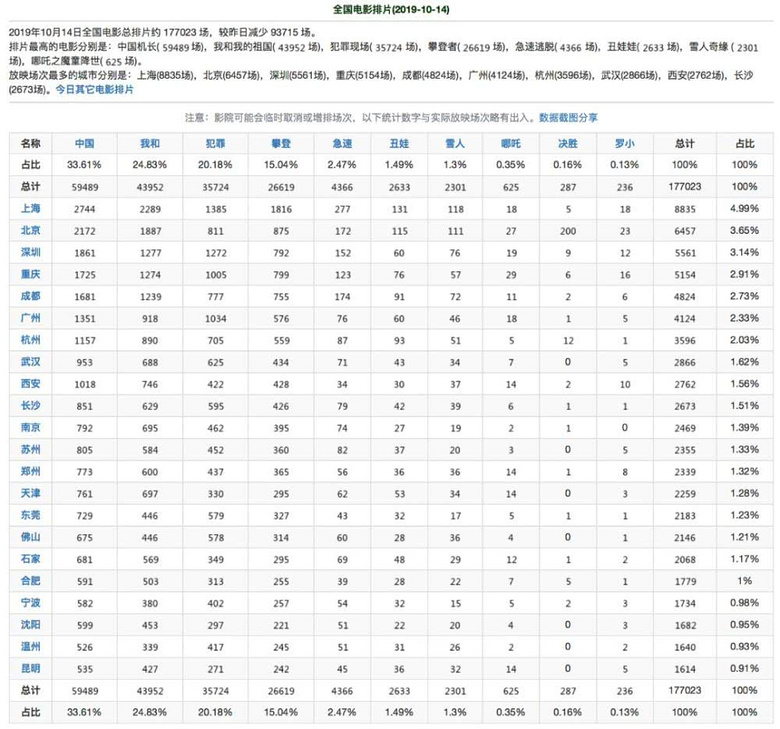Click the 3596 total for 杭州
The image size is (780, 729).
pos(684,340)
